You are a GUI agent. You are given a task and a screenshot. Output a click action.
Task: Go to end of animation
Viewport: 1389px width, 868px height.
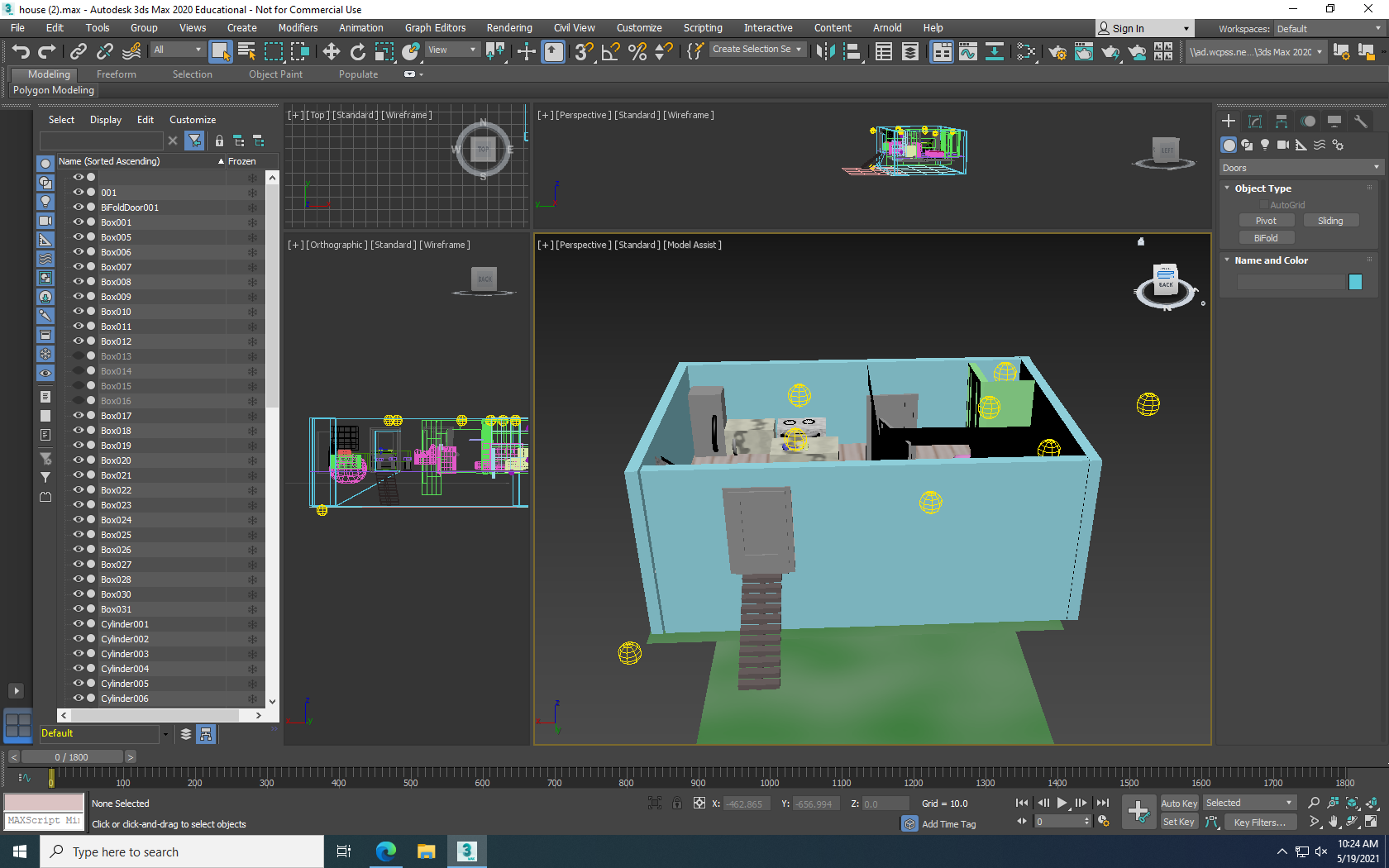(1103, 803)
